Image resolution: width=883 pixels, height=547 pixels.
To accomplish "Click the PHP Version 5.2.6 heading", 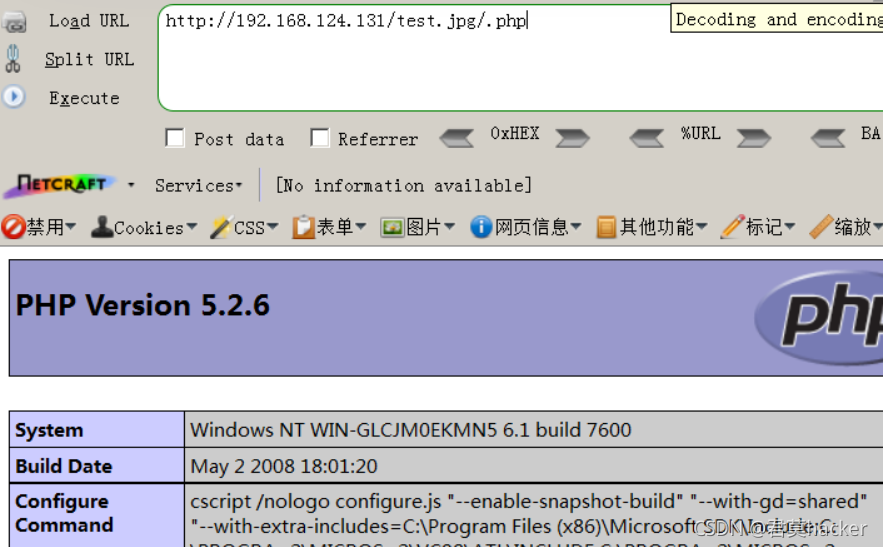I will (143, 306).
